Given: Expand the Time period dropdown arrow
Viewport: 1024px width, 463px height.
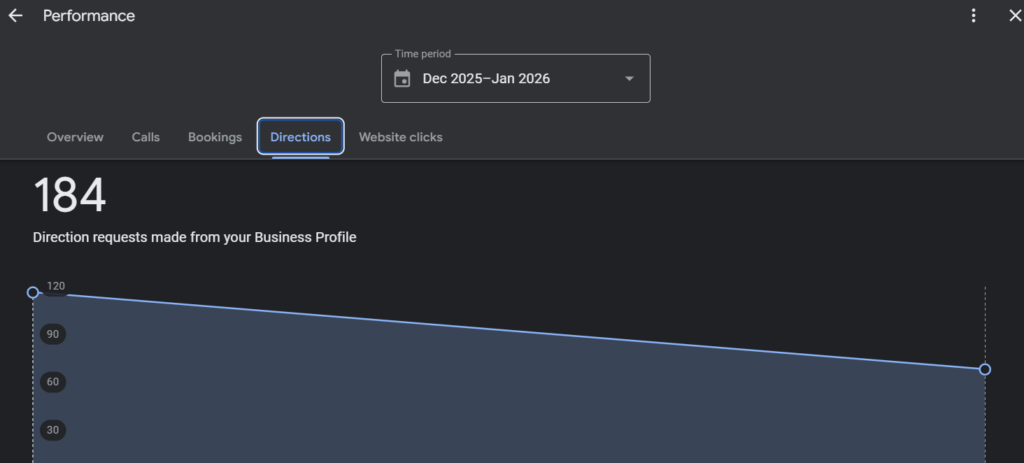Looking at the screenshot, I should (629, 79).
